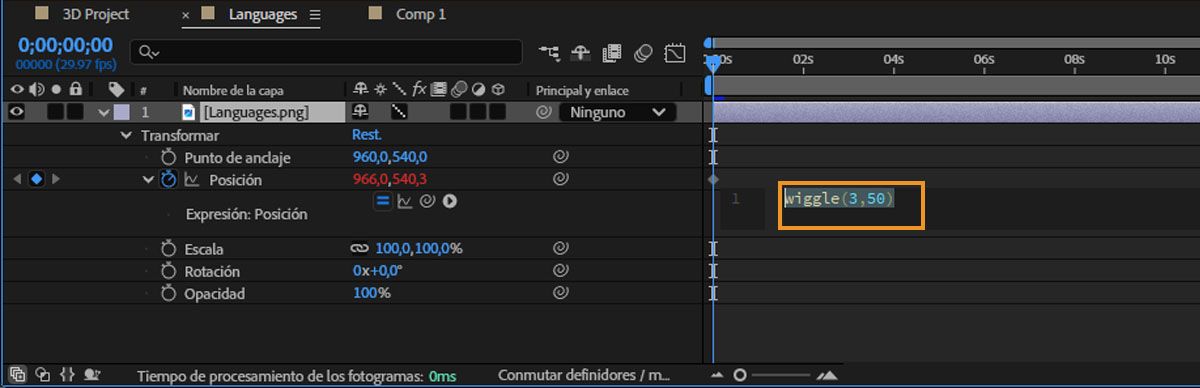This screenshot has height=388, width=1200.
Task: Click the current timecode 0;00;00;00
Action: (x=65, y=46)
